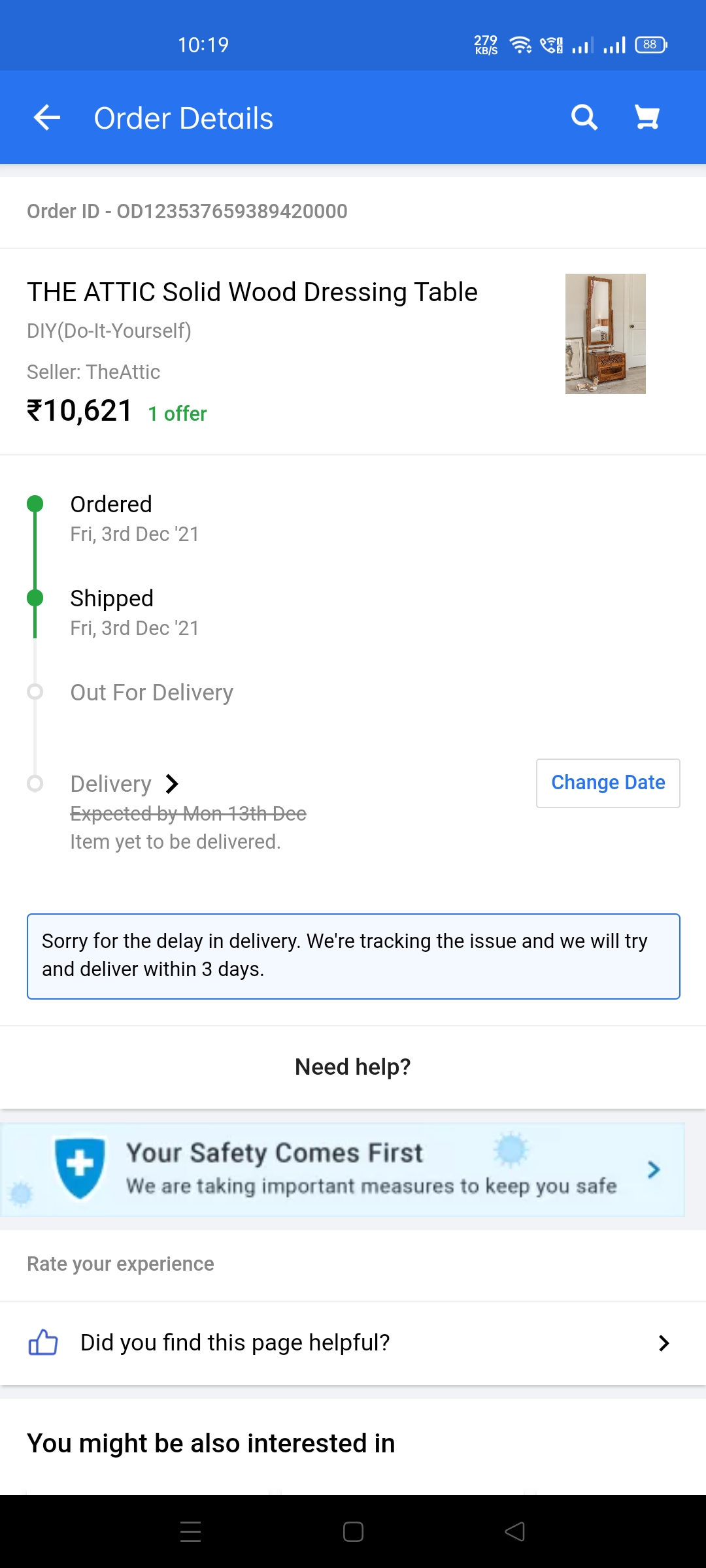Tap the Need help? button

click(x=353, y=1067)
